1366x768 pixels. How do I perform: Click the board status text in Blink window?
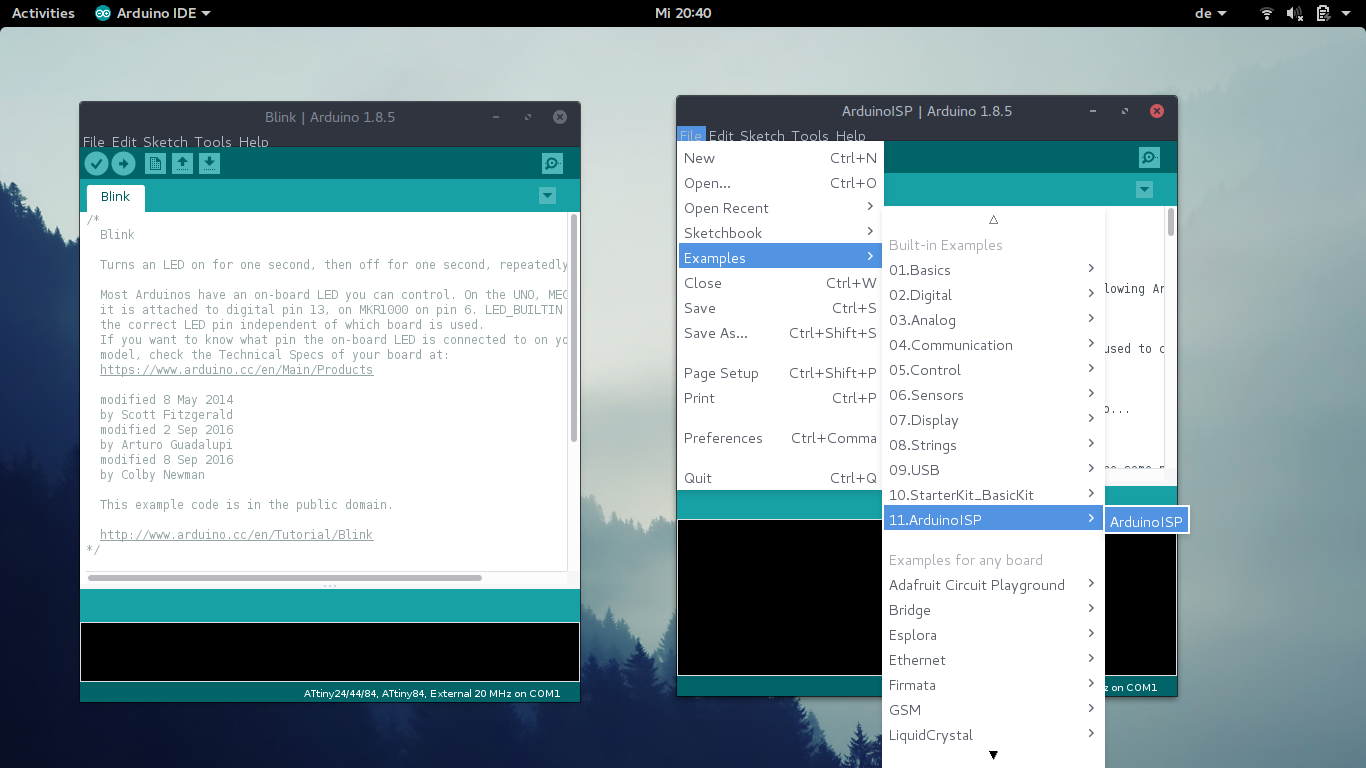[x=432, y=693]
